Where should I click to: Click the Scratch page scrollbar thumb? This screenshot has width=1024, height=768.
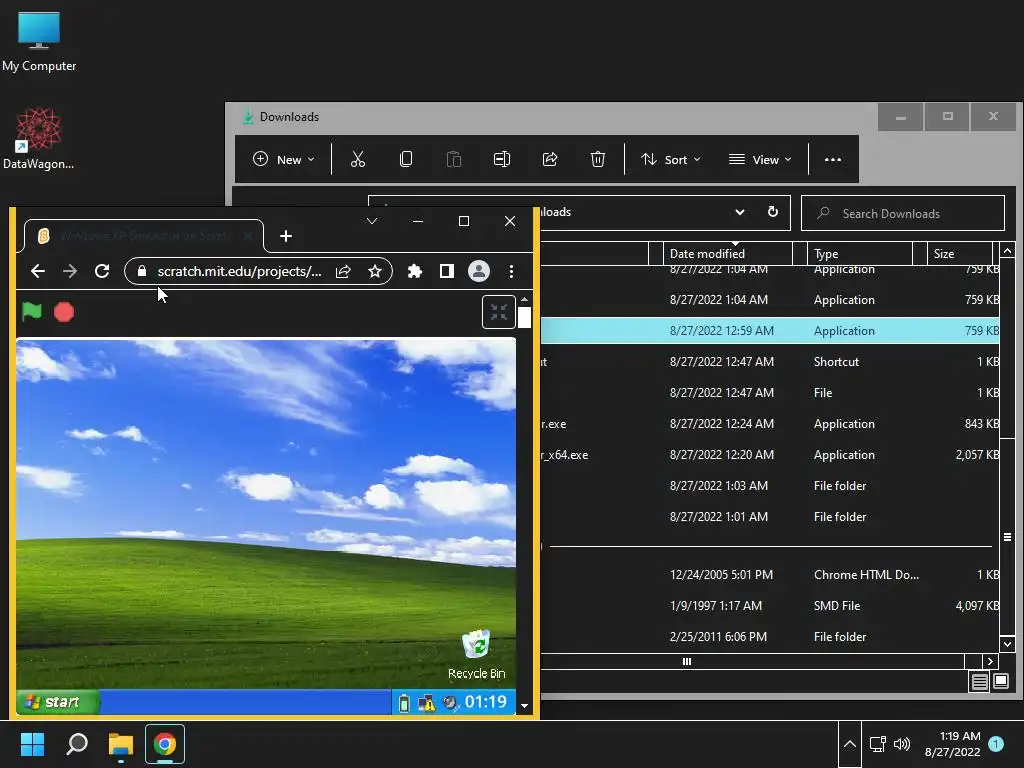tap(524, 317)
